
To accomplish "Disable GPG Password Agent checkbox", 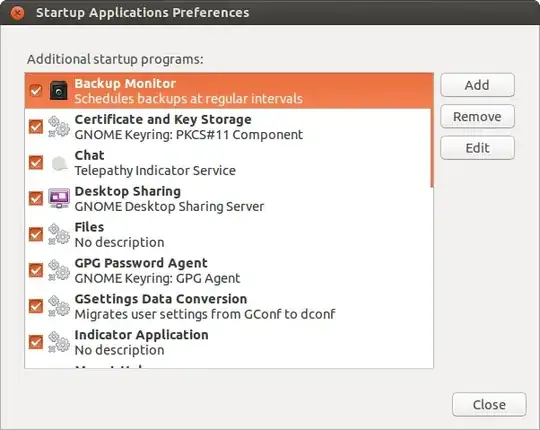I will pos(36,270).
